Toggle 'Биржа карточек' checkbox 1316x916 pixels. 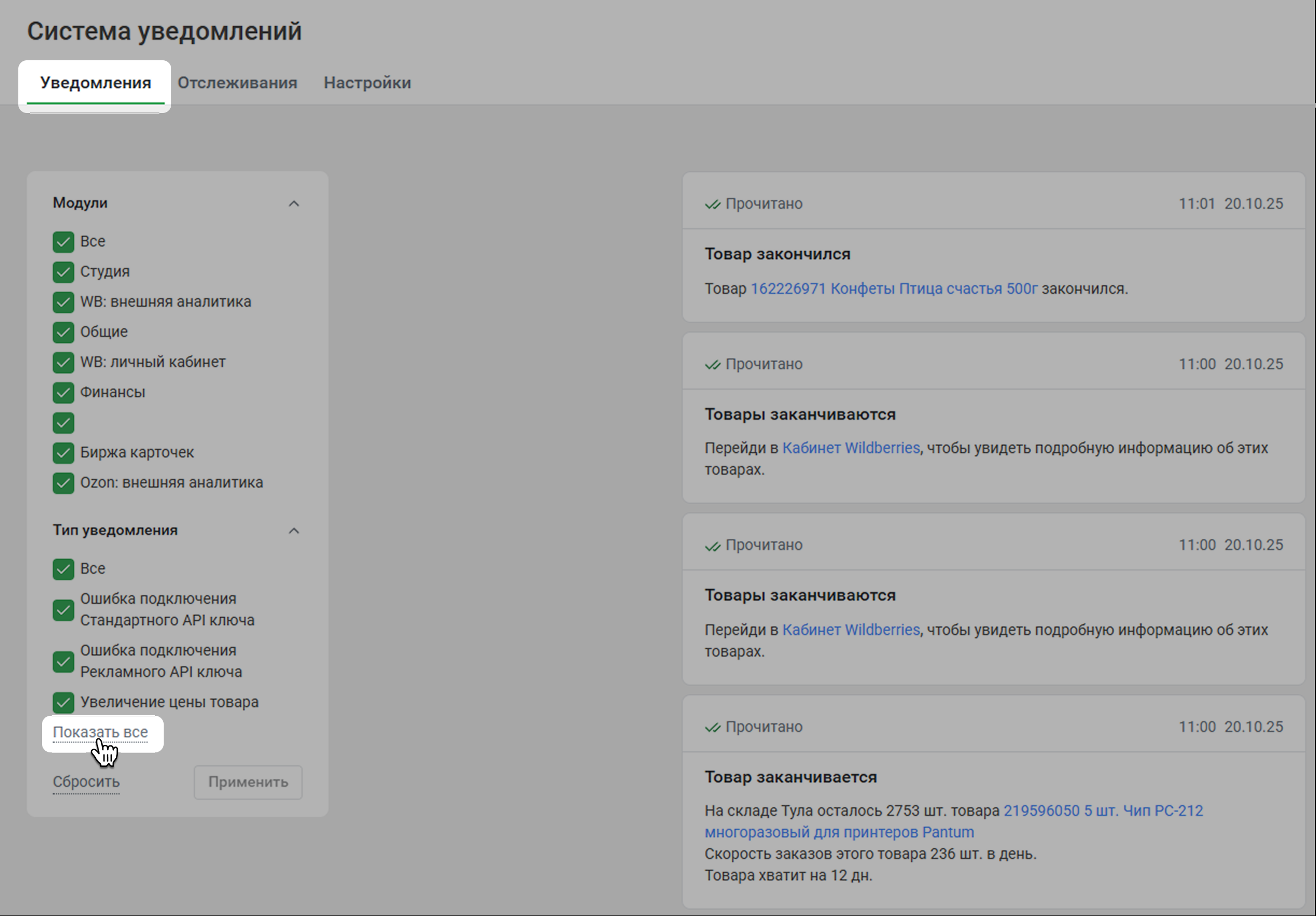coord(64,453)
